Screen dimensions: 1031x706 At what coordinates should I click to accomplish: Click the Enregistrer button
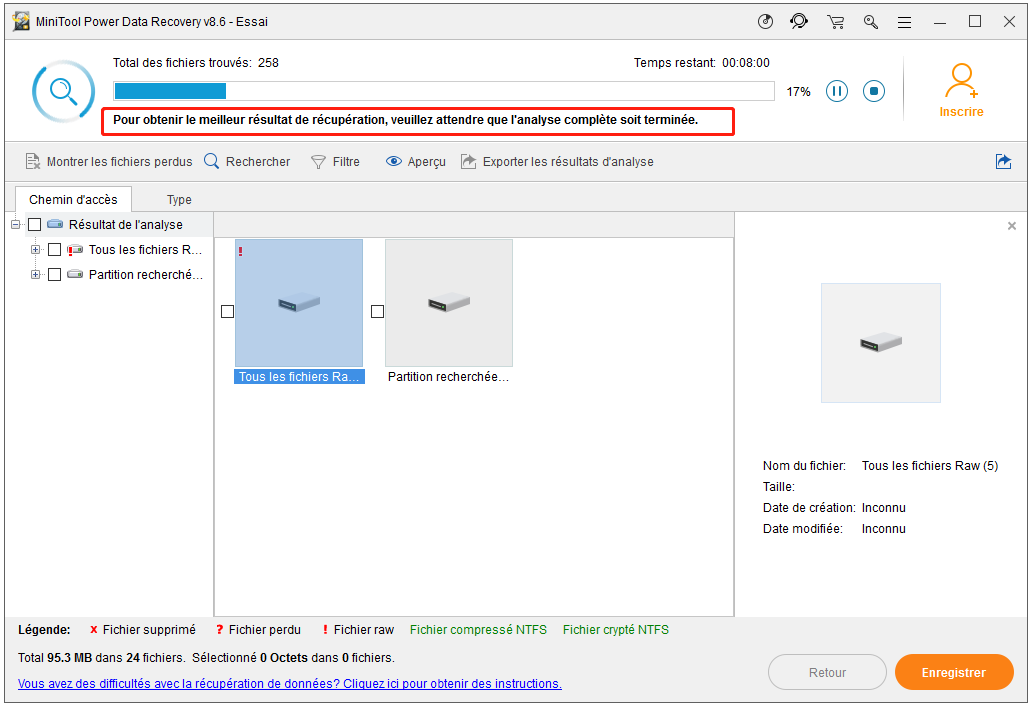click(954, 672)
